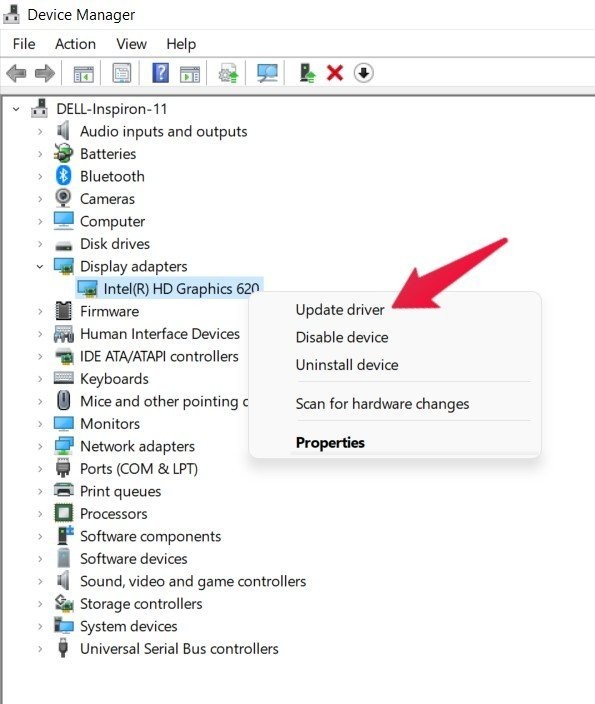Choose Uninstall device from context menu

click(x=347, y=365)
